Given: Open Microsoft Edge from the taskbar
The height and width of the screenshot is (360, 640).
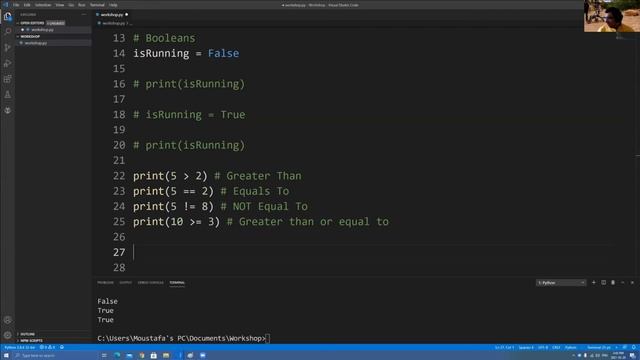Looking at the screenshot, I should click(x=117, y=356).
